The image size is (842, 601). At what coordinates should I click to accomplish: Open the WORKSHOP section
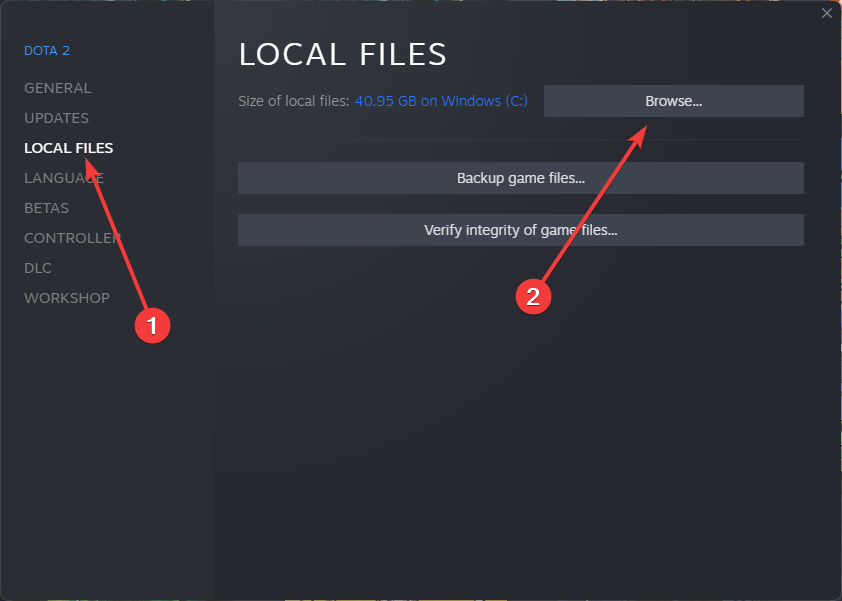click(x=67, y=298)
